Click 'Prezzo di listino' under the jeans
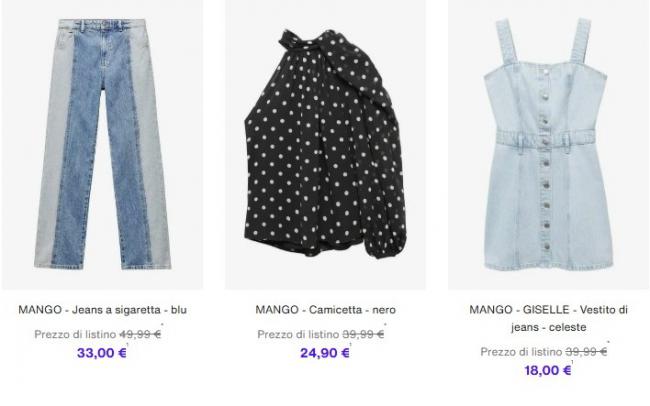Image resolution: width=650 pixels, height=406 pixels. pos(75,334)
